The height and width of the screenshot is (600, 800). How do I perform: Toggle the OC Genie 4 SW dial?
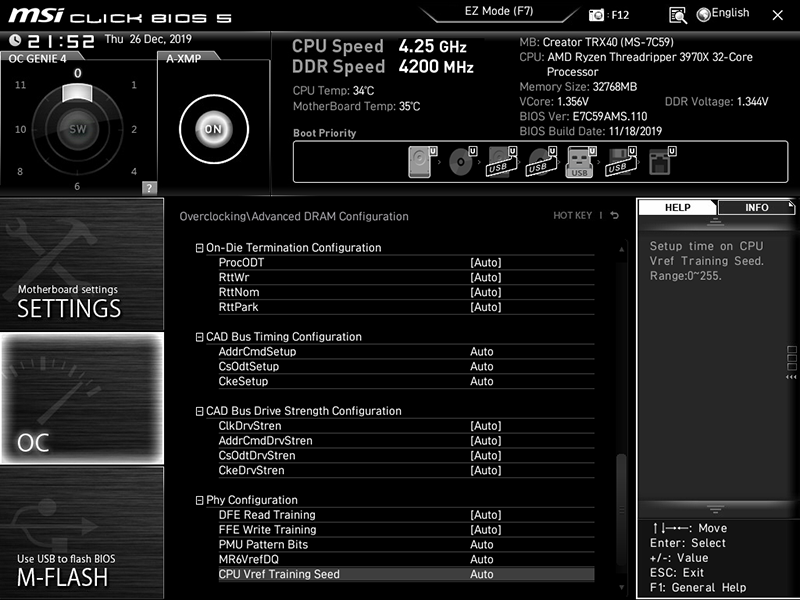tap(78, 129)
